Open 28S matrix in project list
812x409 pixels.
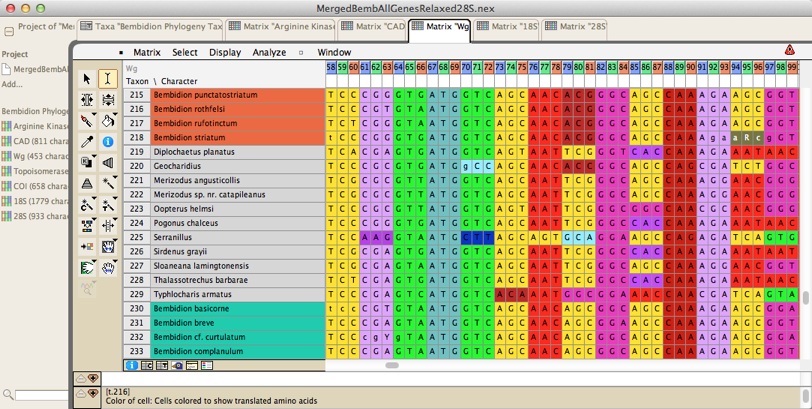35,216
